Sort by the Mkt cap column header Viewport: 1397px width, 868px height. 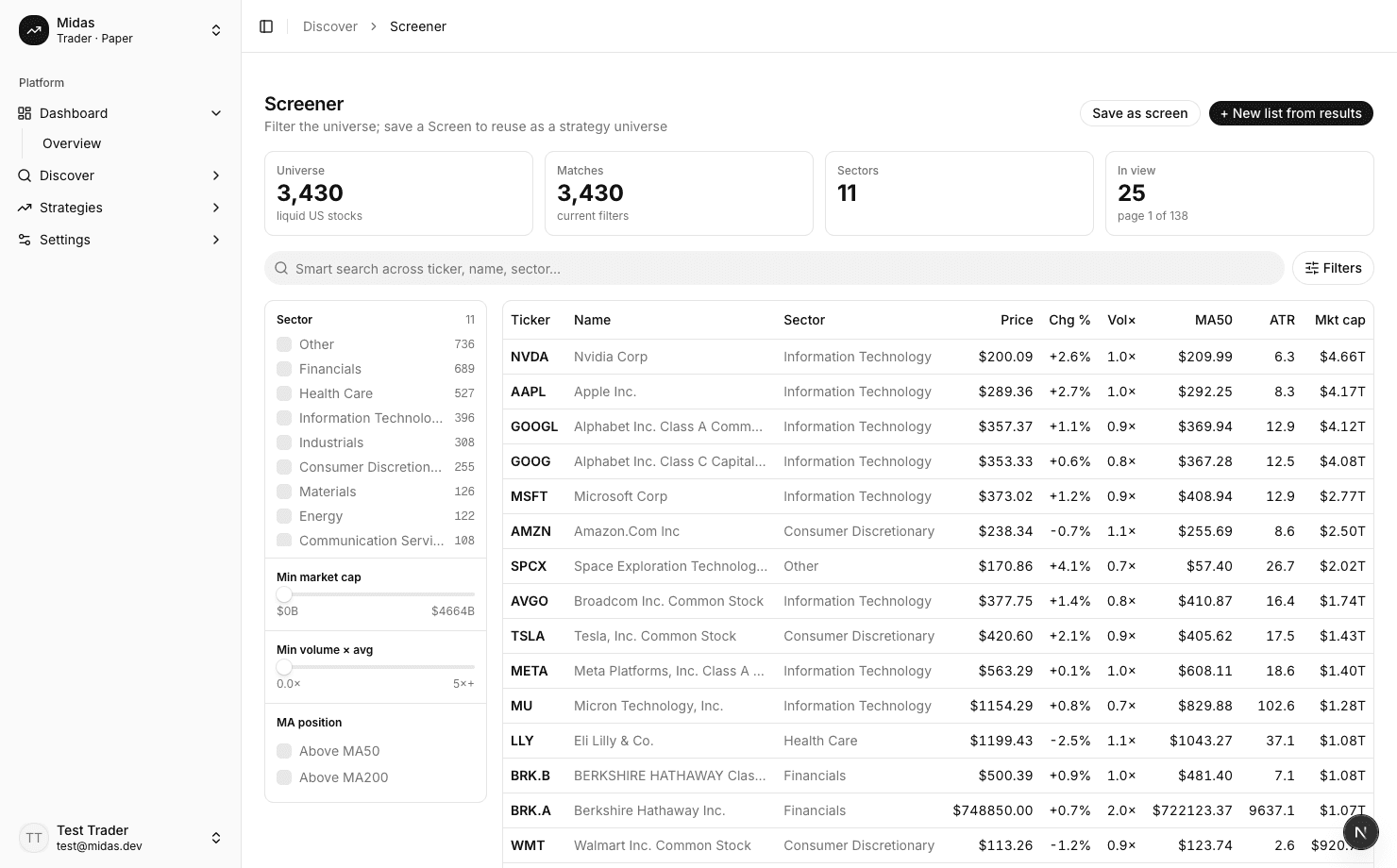tap(1340, 320)
